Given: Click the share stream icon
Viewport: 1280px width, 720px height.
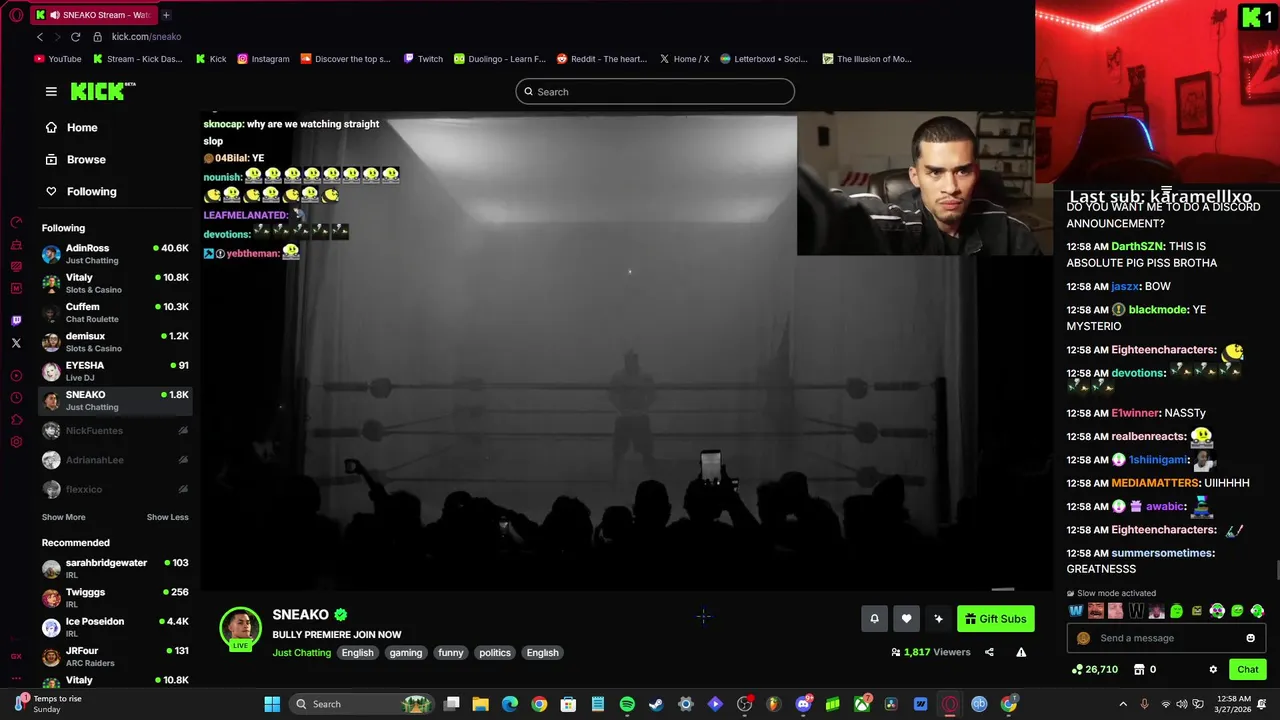Looking at the screenshot, I should (x=989, y=652).
